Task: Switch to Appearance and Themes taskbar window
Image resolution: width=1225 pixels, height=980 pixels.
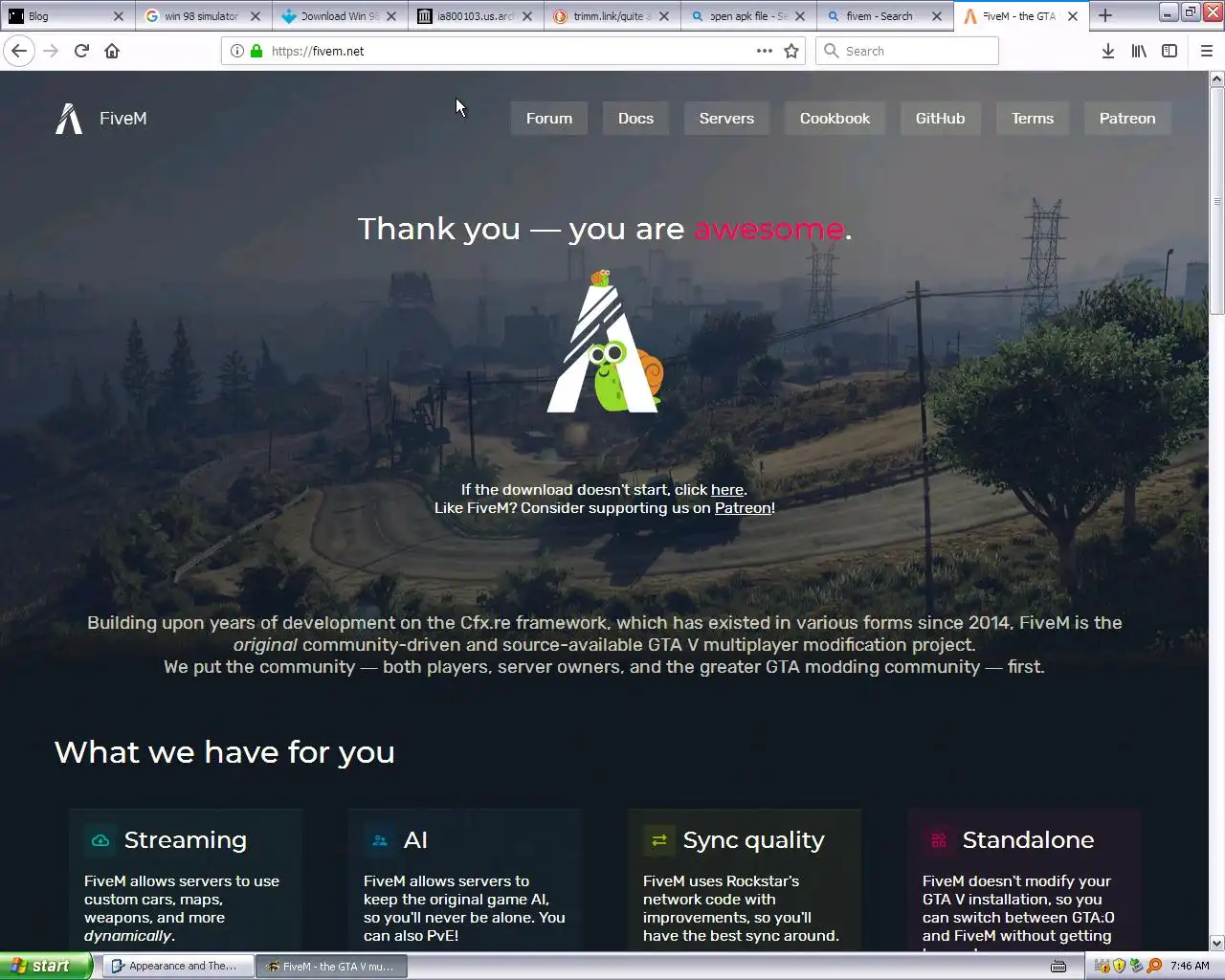Action: 177,967
